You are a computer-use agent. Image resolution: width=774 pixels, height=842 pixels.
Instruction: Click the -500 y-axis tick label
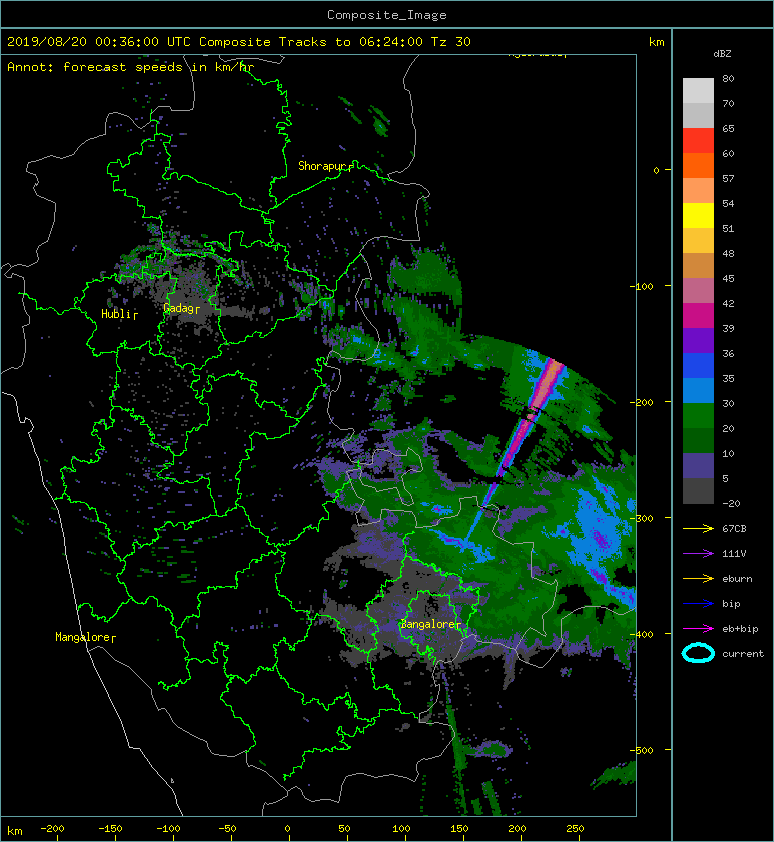pyautogui.click(x=642, y=750)
